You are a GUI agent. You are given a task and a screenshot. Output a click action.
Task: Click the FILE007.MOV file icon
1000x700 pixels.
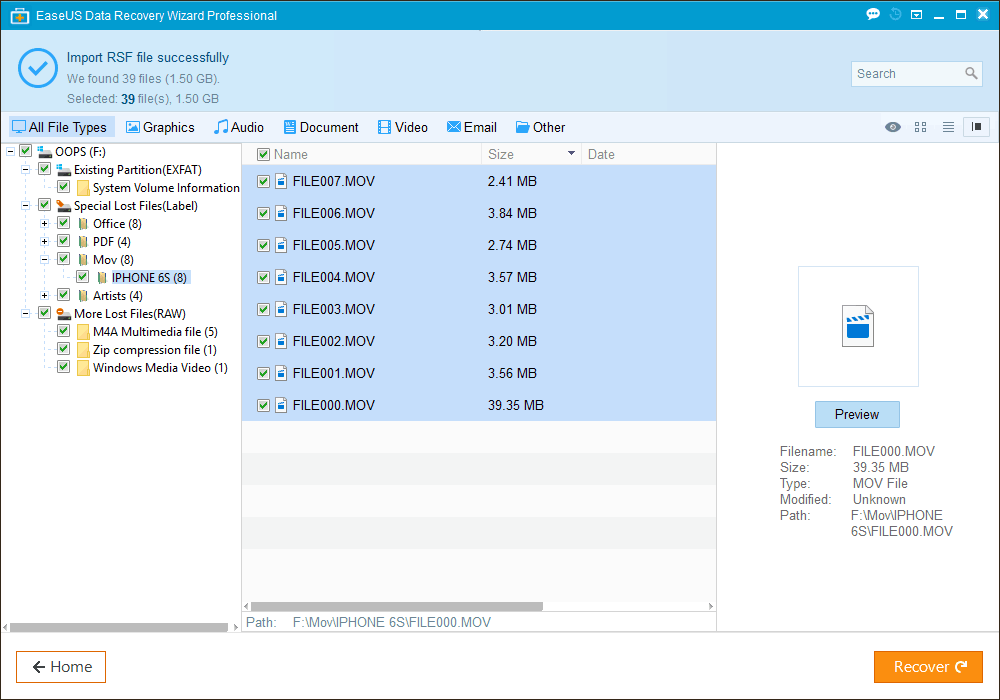tap(281, 181)
